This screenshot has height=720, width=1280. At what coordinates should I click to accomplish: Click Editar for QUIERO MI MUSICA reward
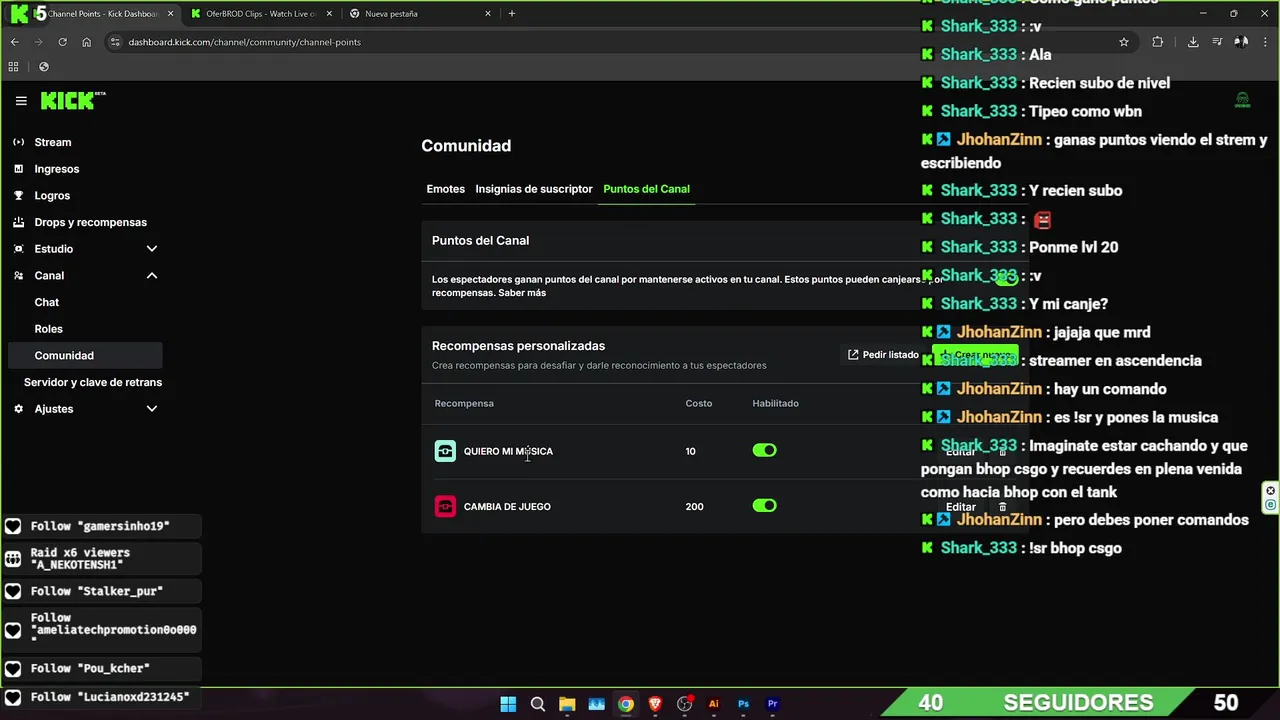coord(960,452)
